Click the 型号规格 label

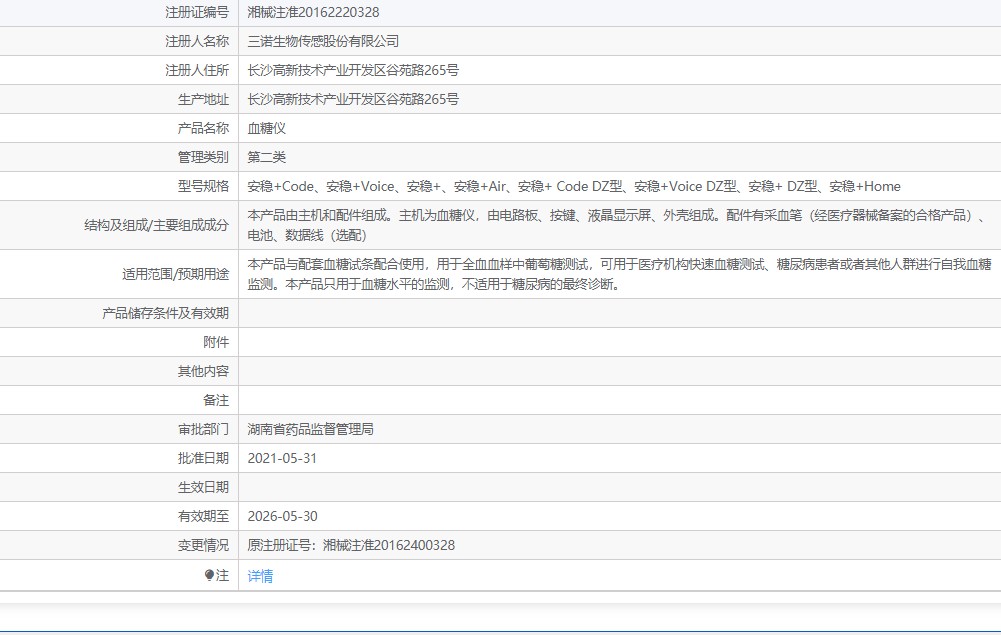pyautogui.click(x=203, y=186)
